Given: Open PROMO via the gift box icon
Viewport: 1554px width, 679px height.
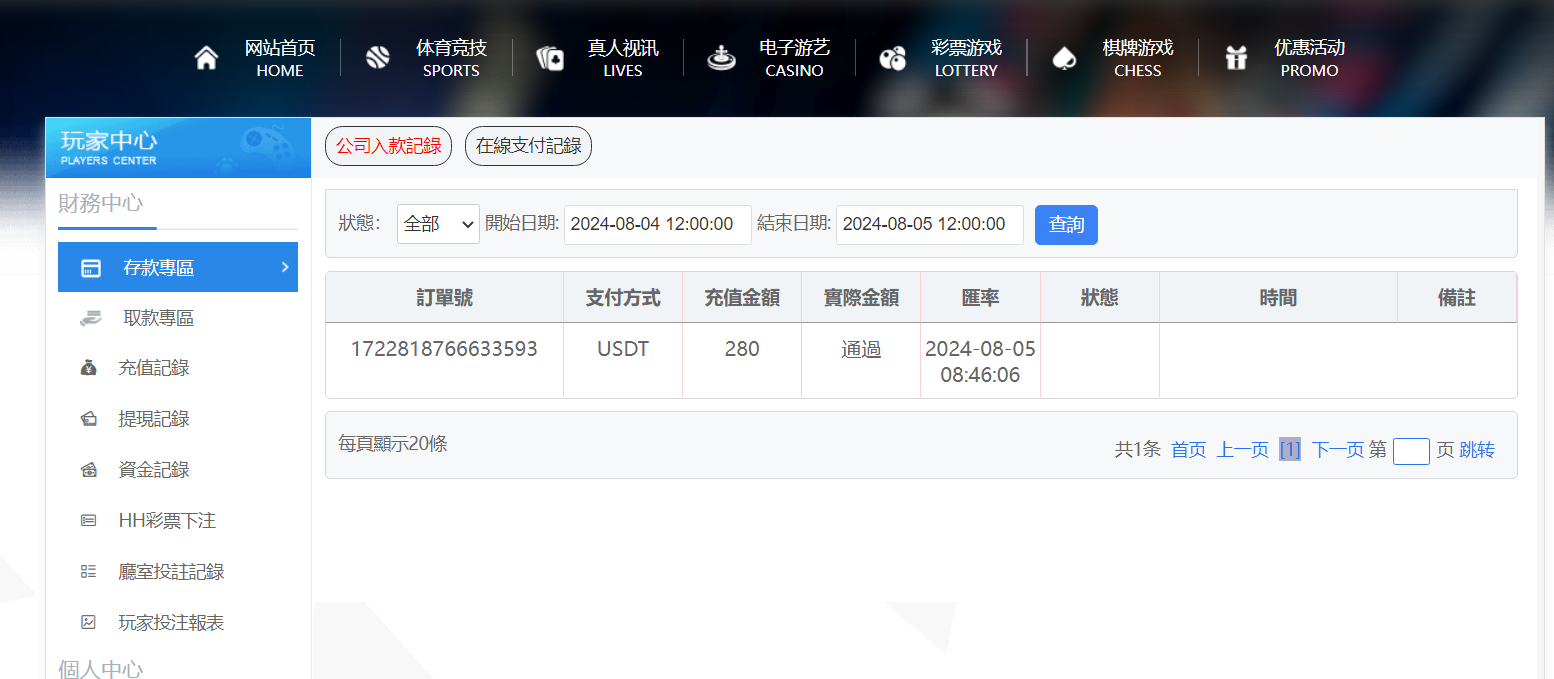Looking at the screenshot, I should 1236,56.
